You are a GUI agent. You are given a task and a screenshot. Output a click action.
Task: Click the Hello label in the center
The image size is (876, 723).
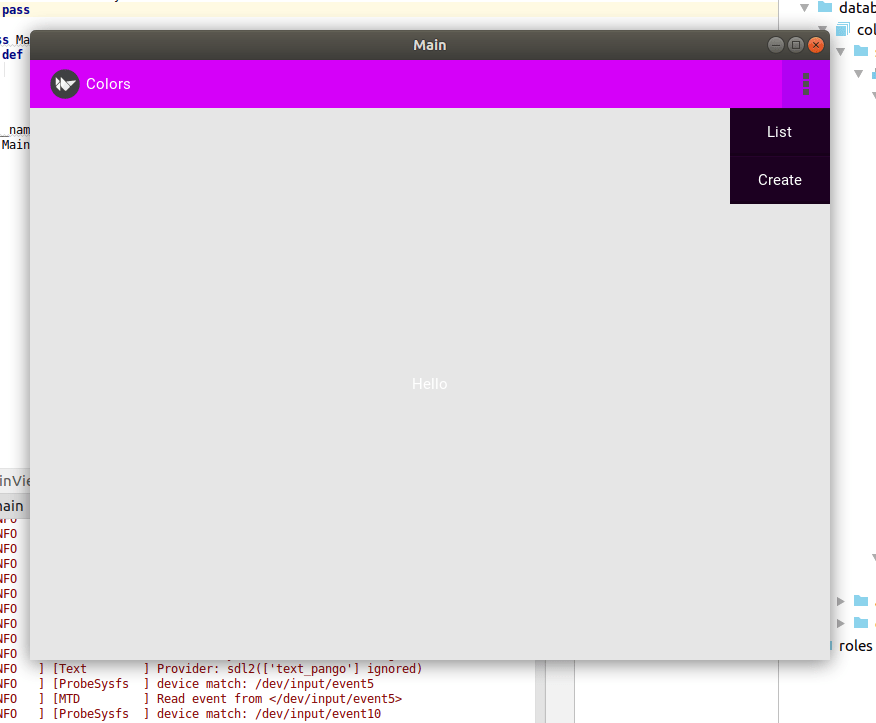430,384
